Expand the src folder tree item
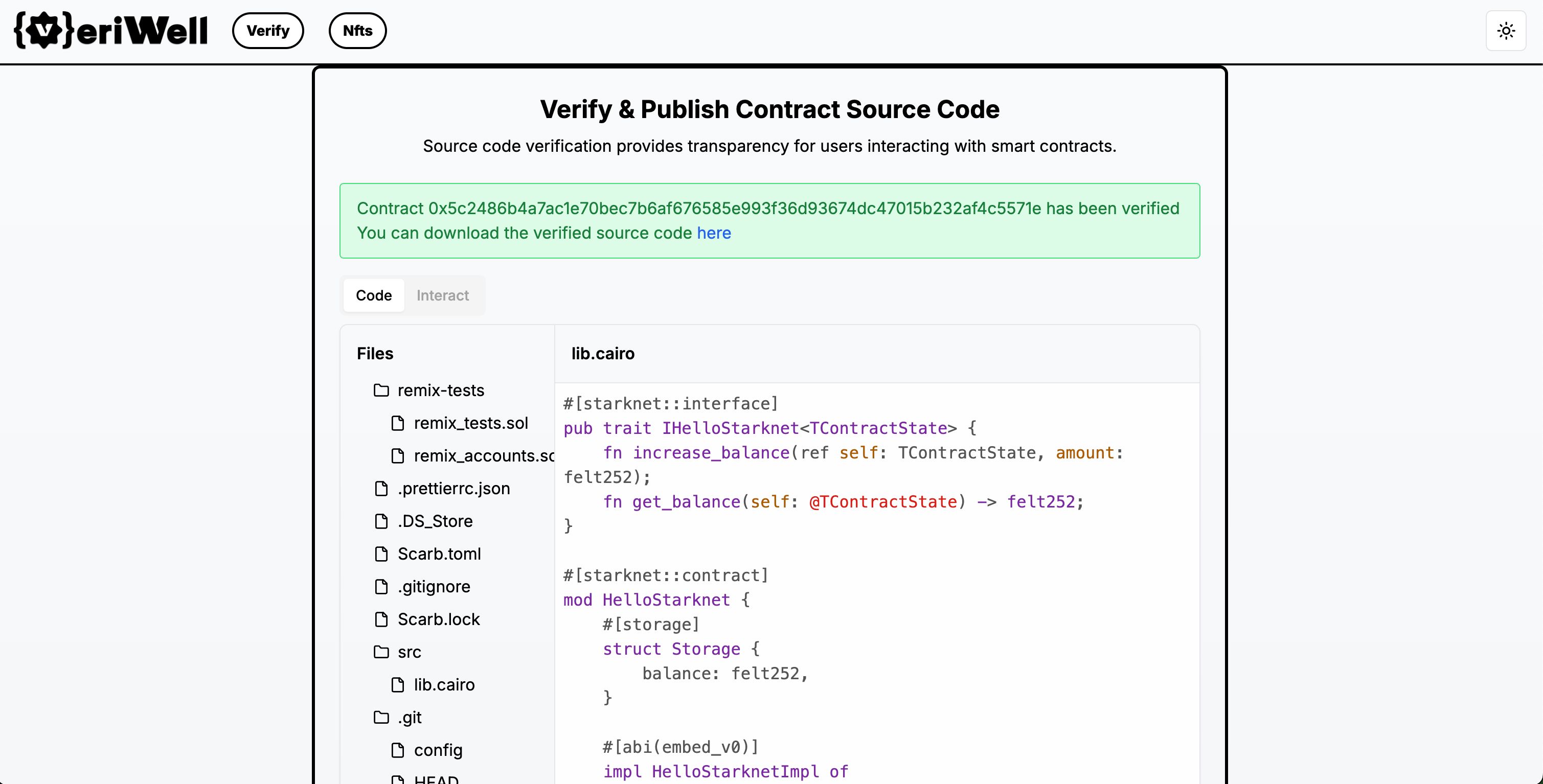Viewport: 1543px width, 784px height. [409, 651]
